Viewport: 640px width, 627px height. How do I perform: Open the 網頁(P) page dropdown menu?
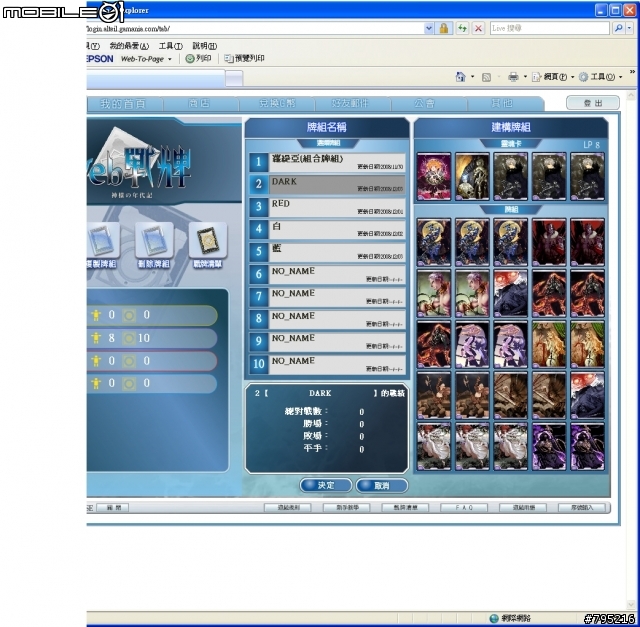tap(553, 77)
